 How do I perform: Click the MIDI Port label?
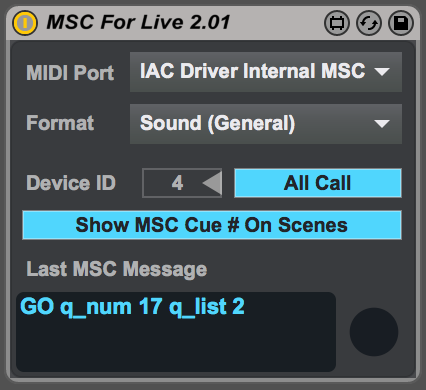coord(70,73)
